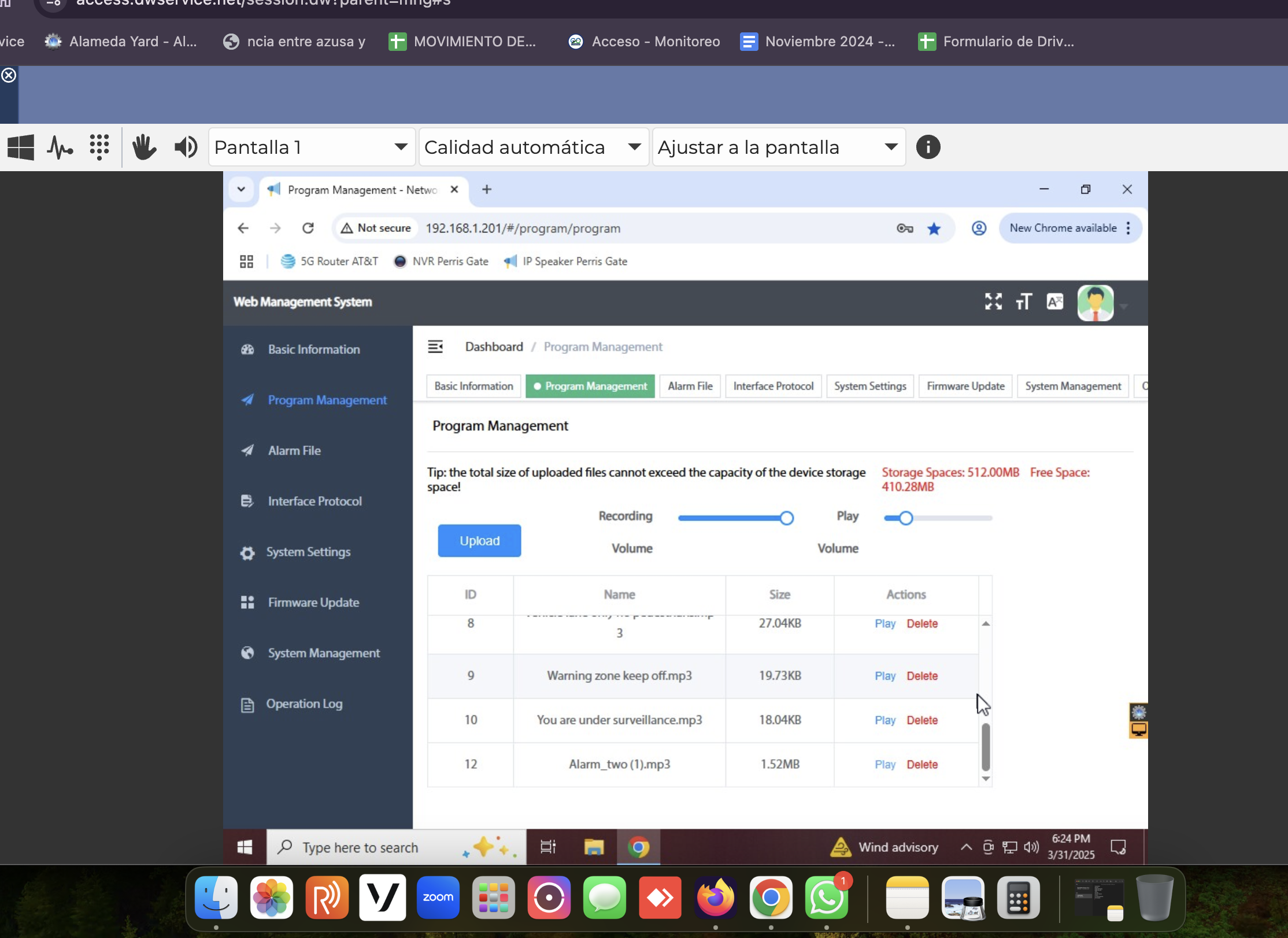Click the DWService info icon

pos(928,147)
